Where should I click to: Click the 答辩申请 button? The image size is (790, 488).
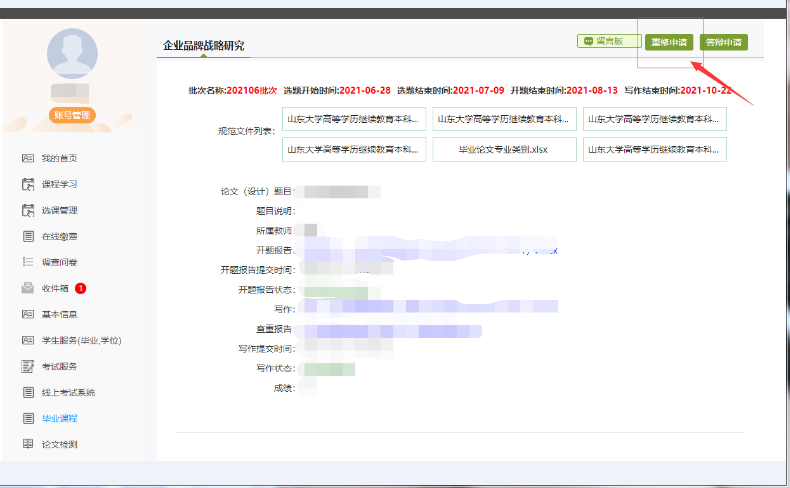(723, 42)
